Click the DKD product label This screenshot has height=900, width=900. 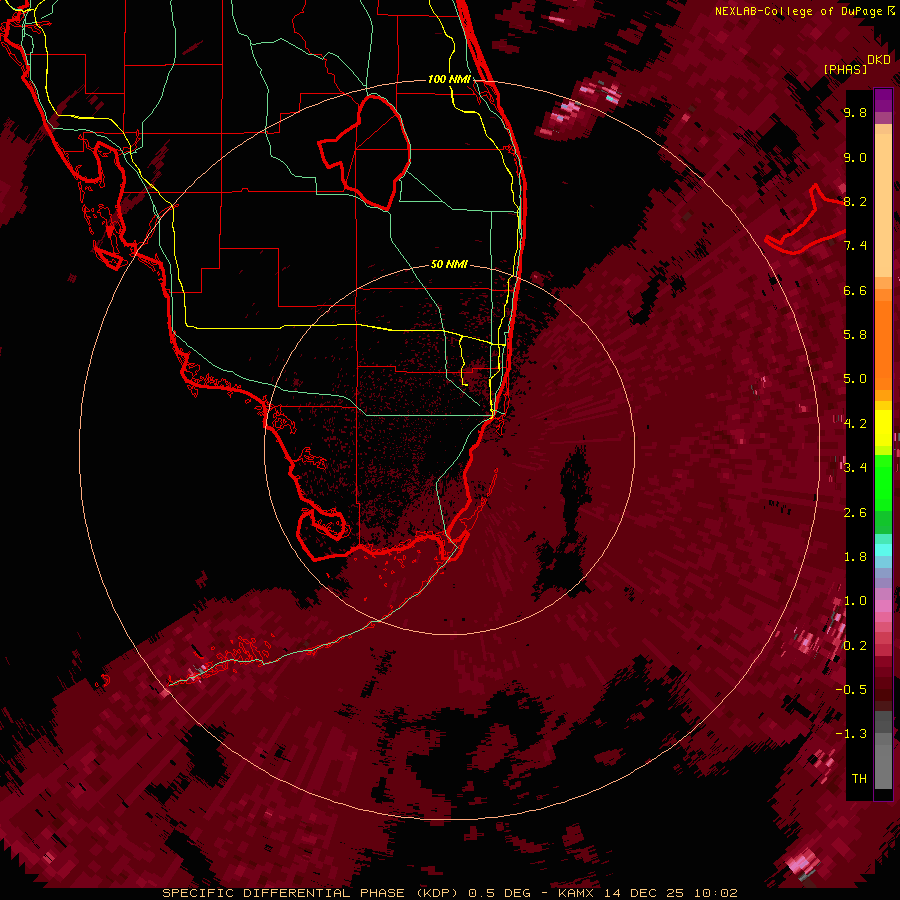879,60
